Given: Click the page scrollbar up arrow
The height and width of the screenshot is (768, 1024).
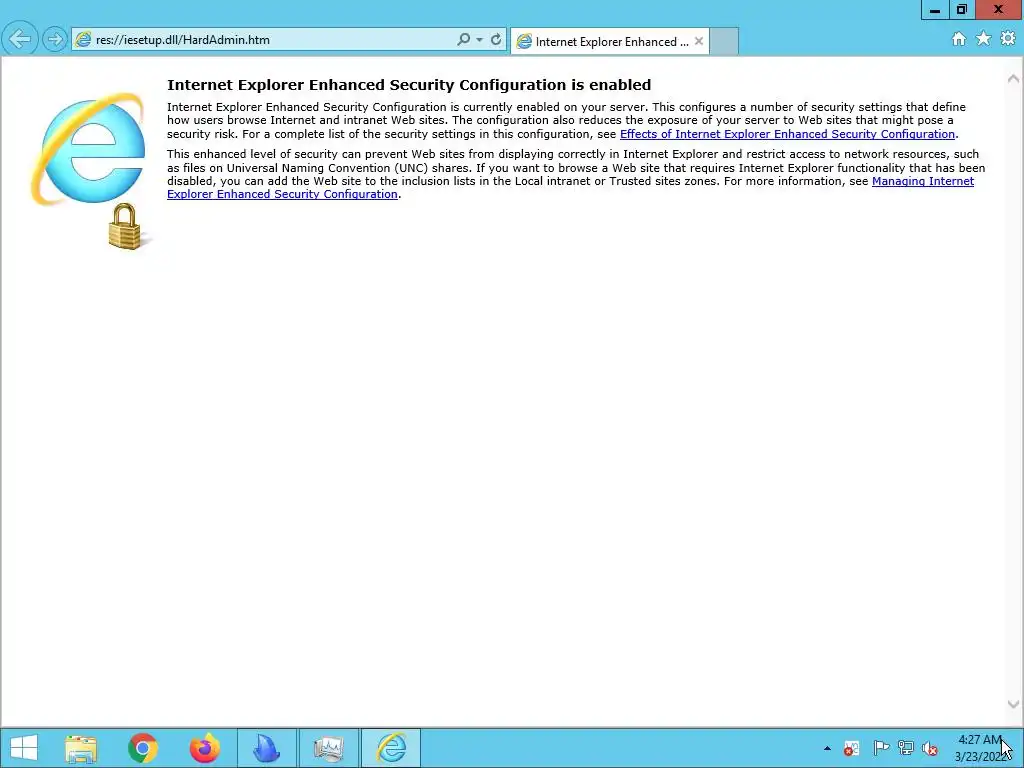Looking at the screenshot, I should (1014, 79).
